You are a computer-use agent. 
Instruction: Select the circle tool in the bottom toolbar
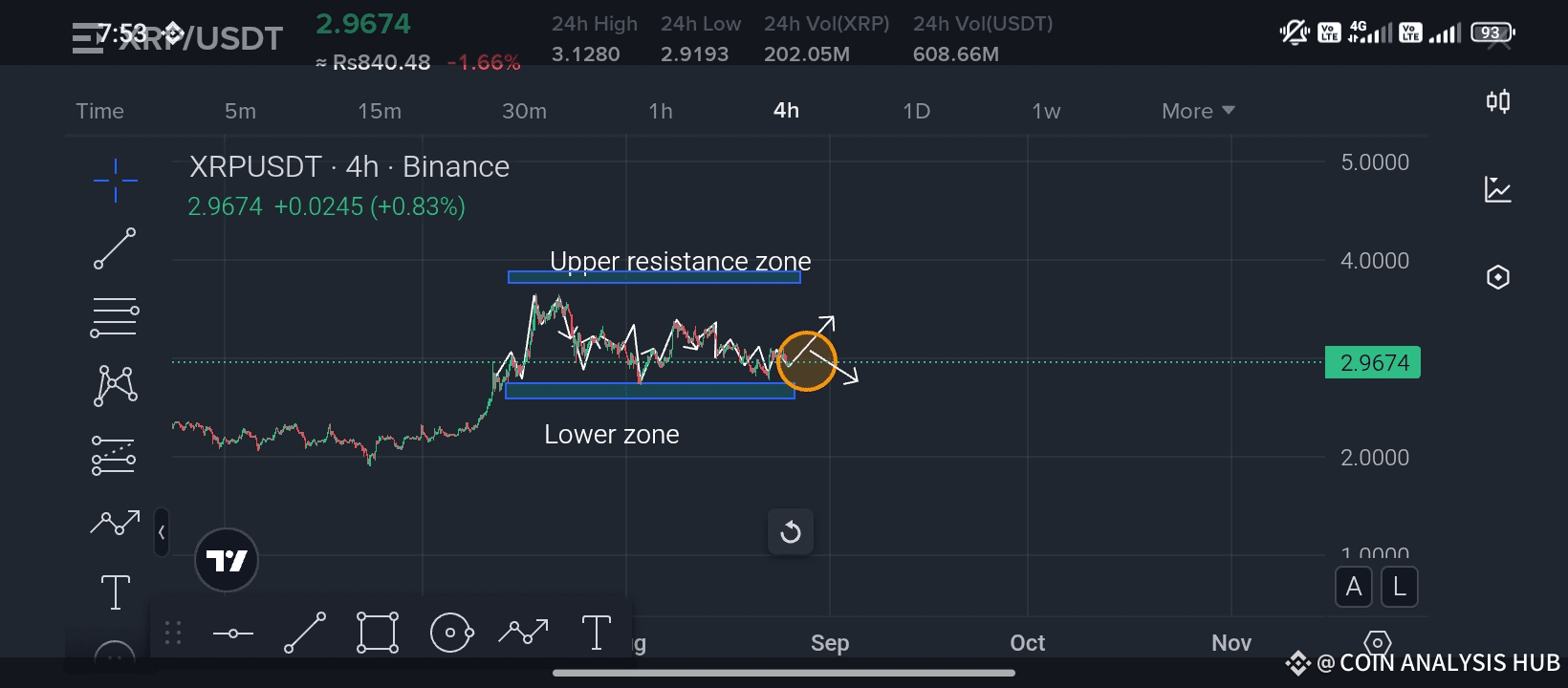pyautogui.click(x=451, y=633)
